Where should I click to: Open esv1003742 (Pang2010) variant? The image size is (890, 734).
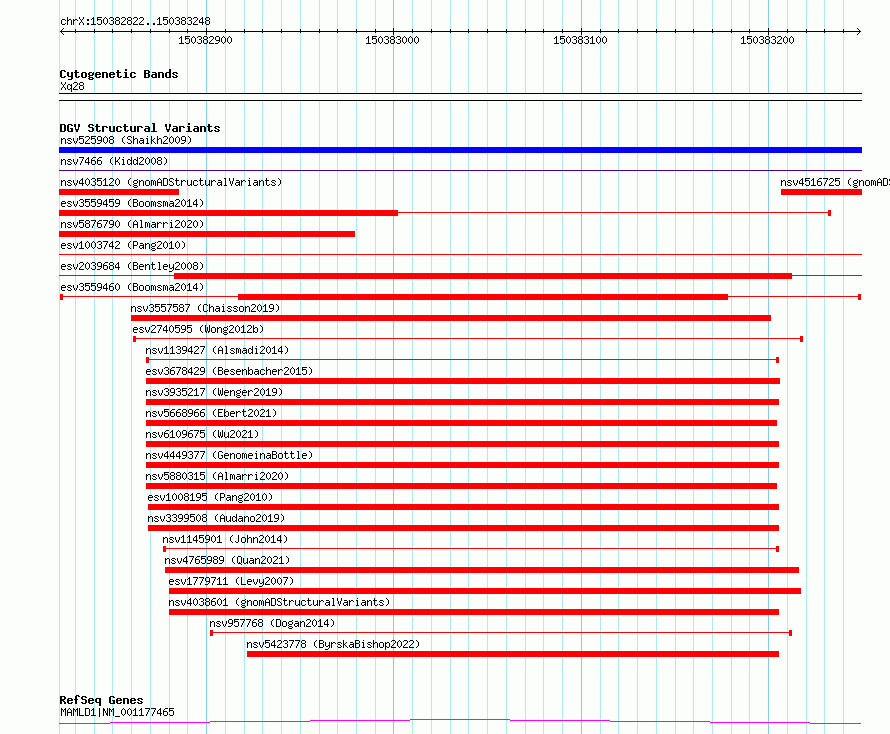pyautogui.click(x=123, y=245)
